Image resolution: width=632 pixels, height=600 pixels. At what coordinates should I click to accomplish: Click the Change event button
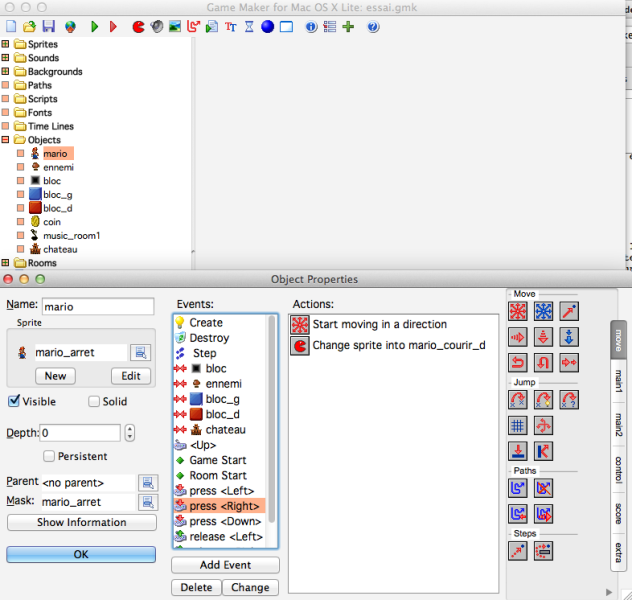250,588
